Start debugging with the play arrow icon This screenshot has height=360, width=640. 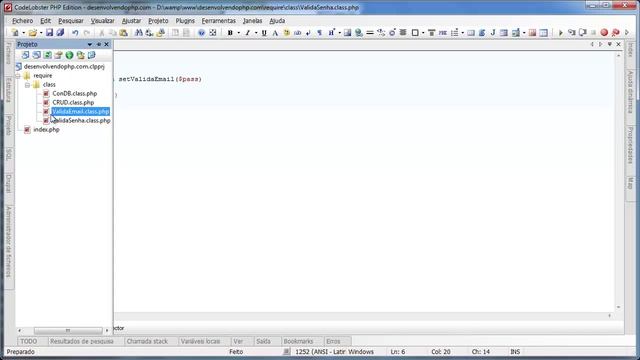560,33
